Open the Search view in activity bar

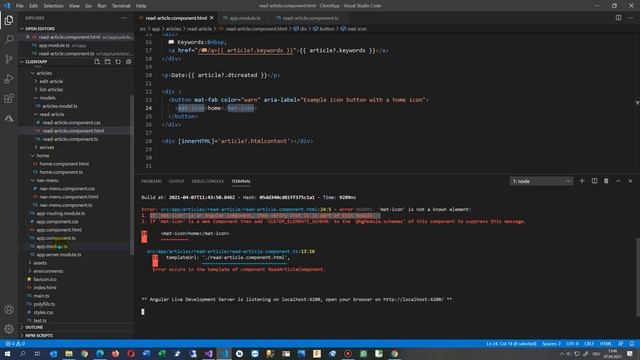point(9,40)
